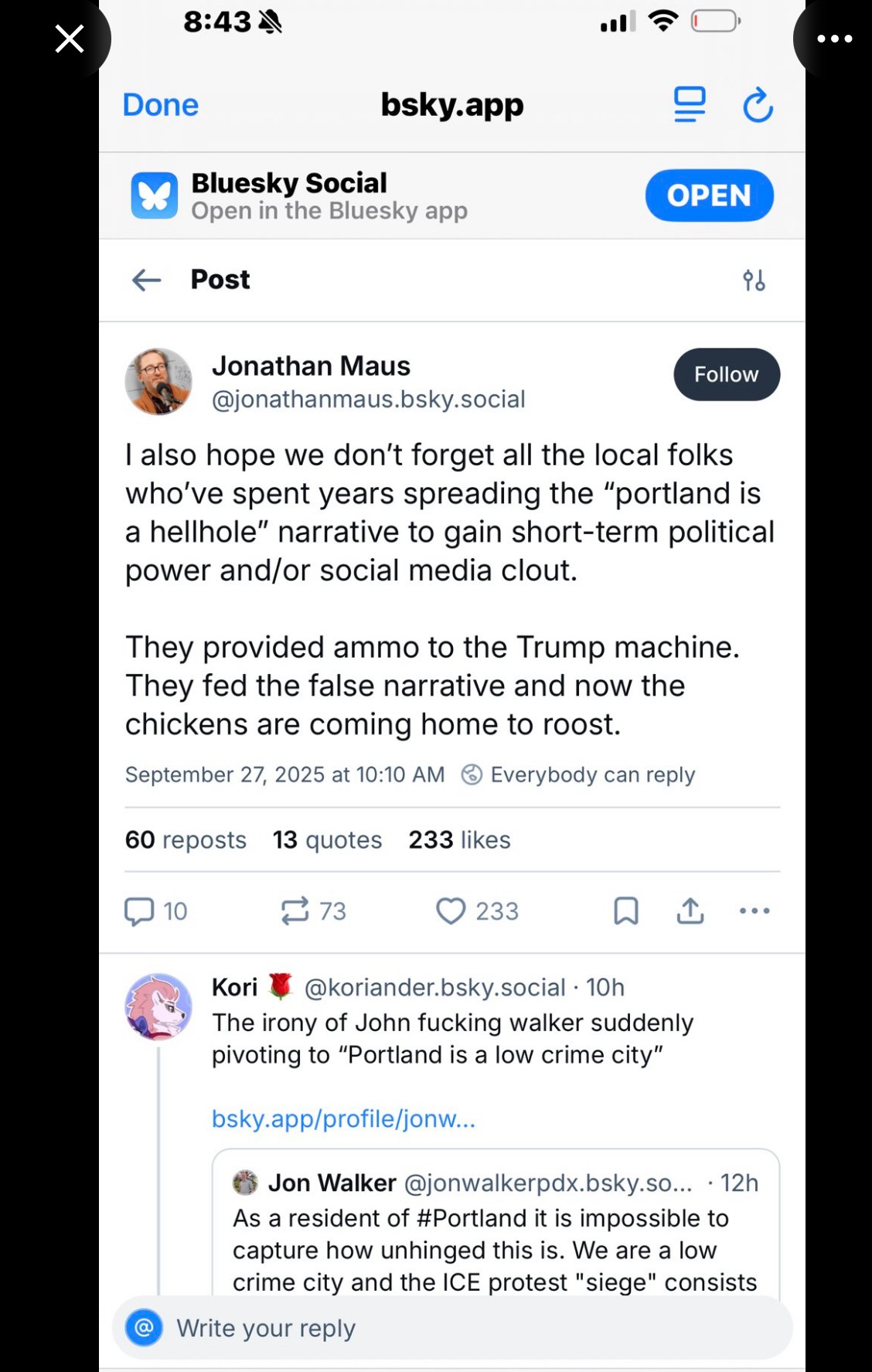872x1372 pixels.
Task: Open the 60 reposts list
Action: tap(186, 840)
